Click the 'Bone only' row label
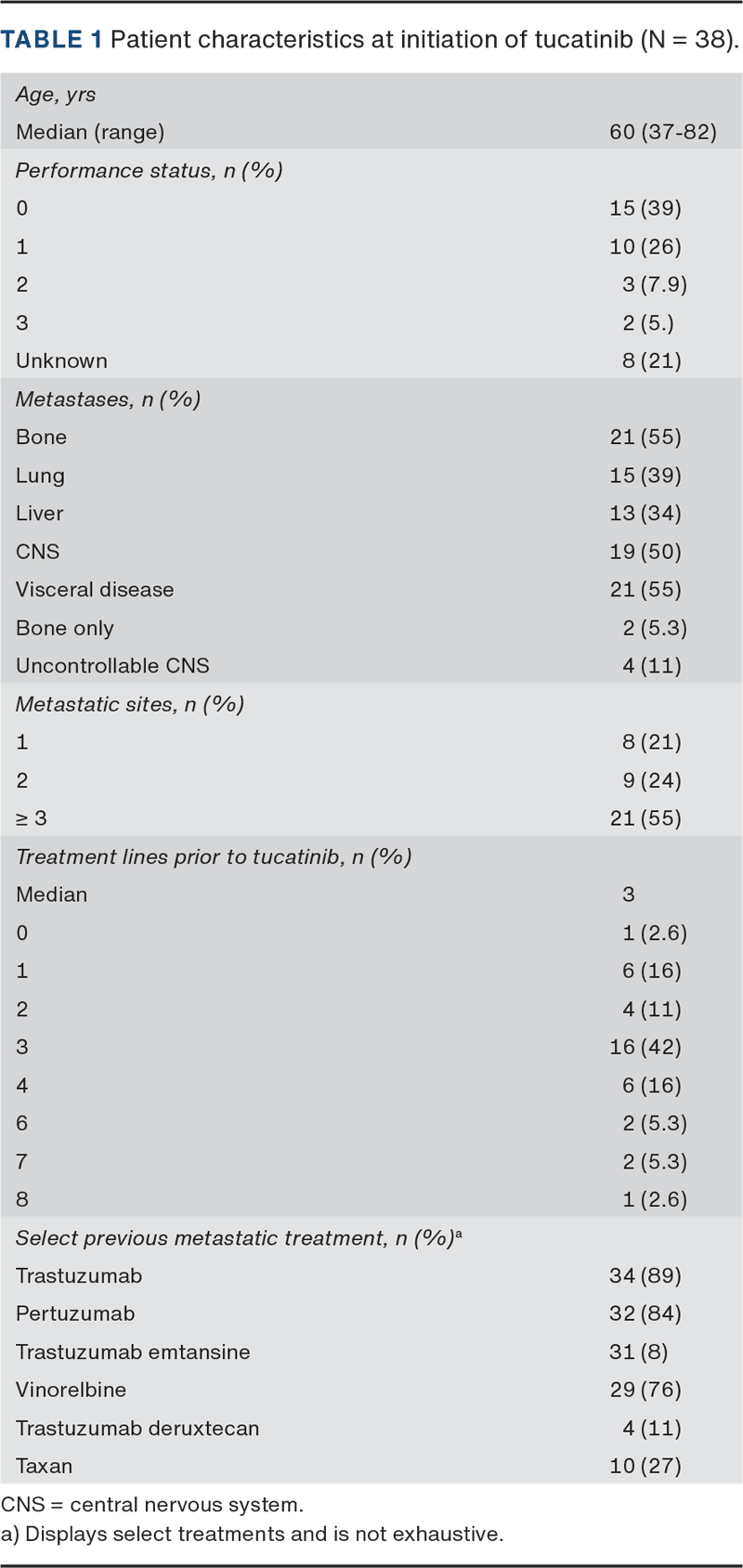 (65, 628)
